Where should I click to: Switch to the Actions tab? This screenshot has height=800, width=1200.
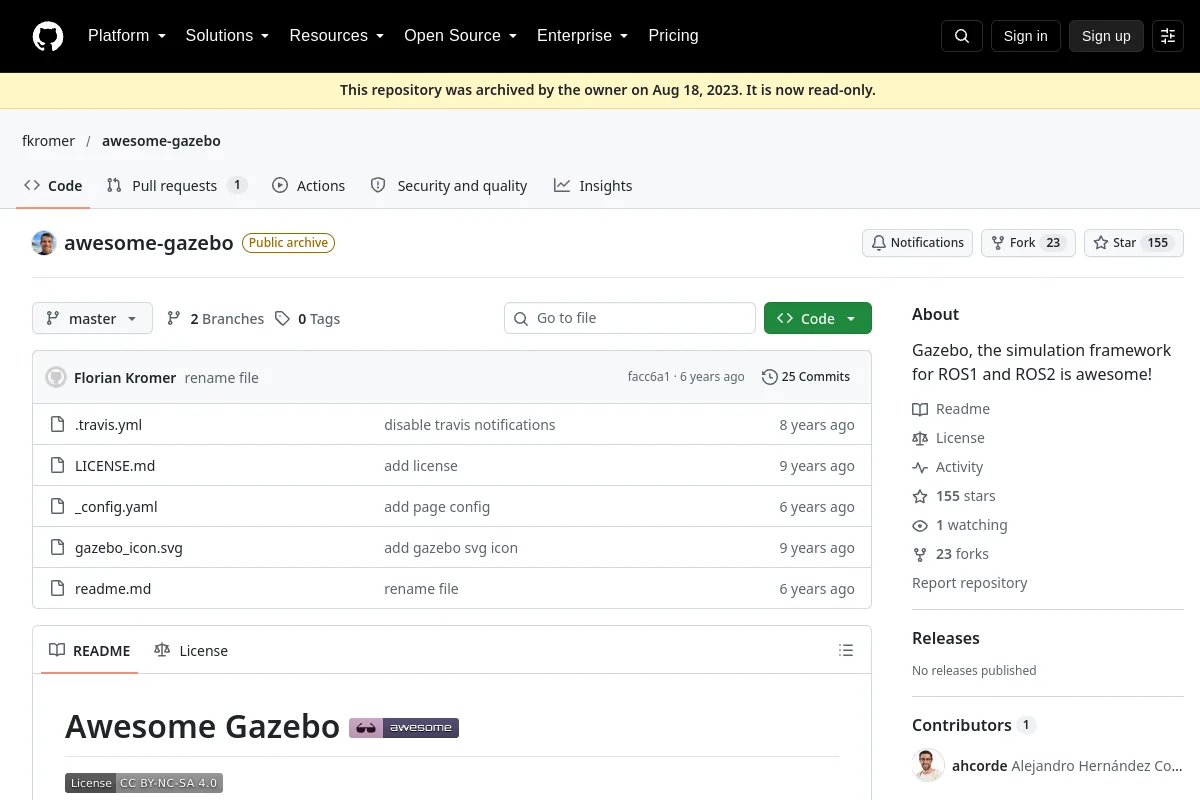308,186
